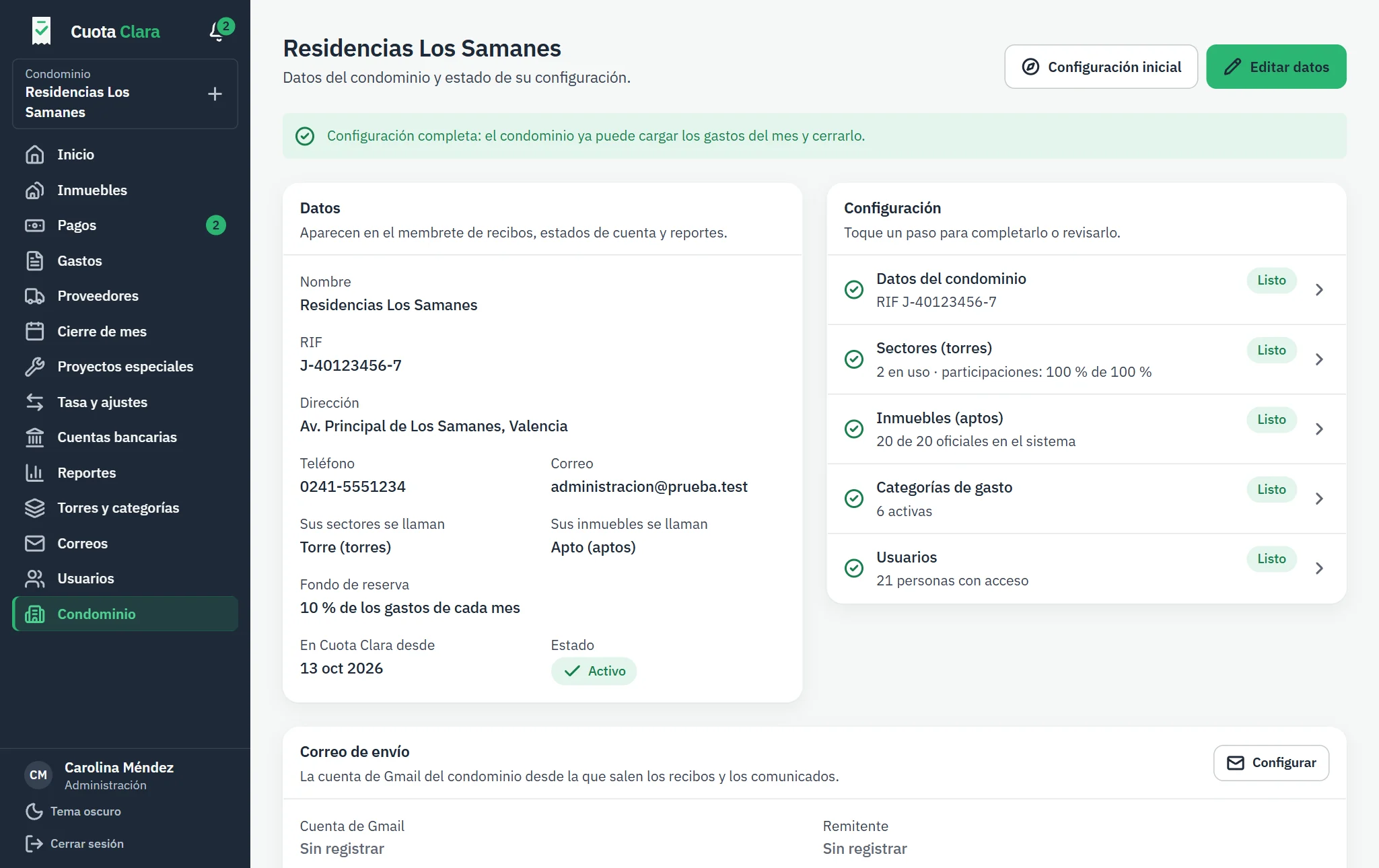Screen dimensions: 1379x868
Task: Click the Inmuebles building icon
Action: (34, 190)
